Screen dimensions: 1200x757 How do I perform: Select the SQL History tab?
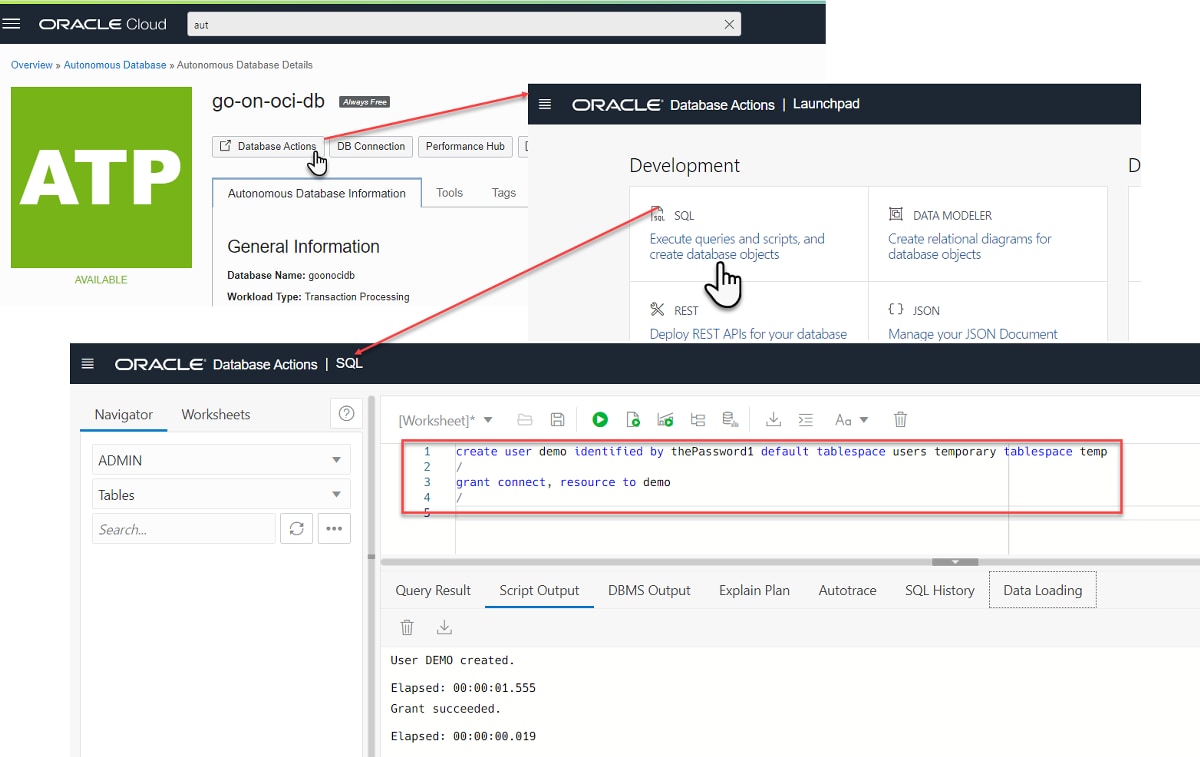(939, 590)
